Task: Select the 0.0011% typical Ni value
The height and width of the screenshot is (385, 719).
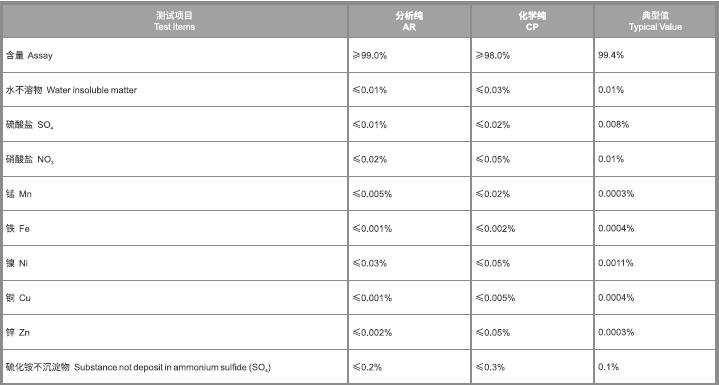Action: [615, 263]
